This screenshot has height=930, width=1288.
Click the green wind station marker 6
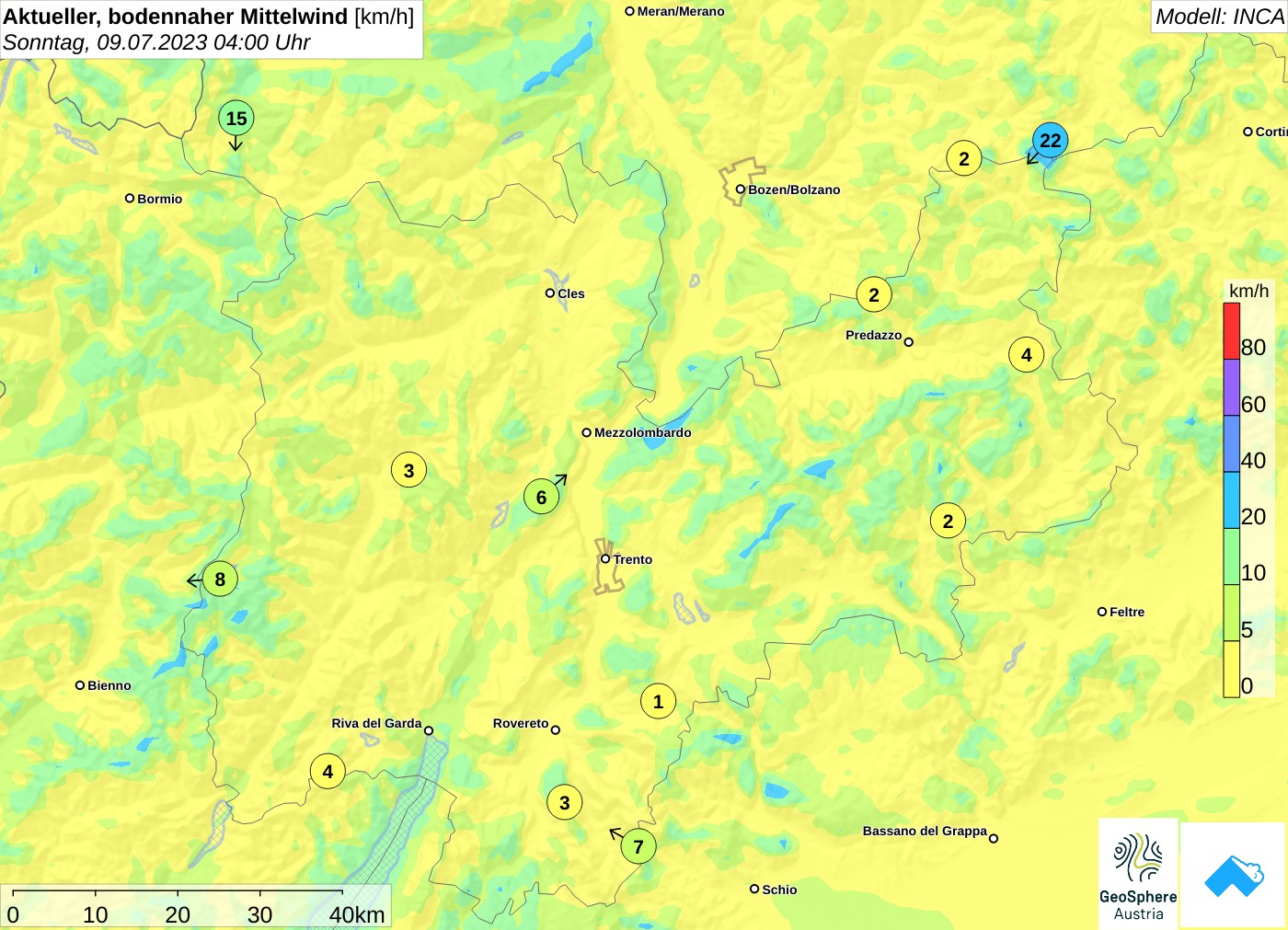[x=542, y=498]
